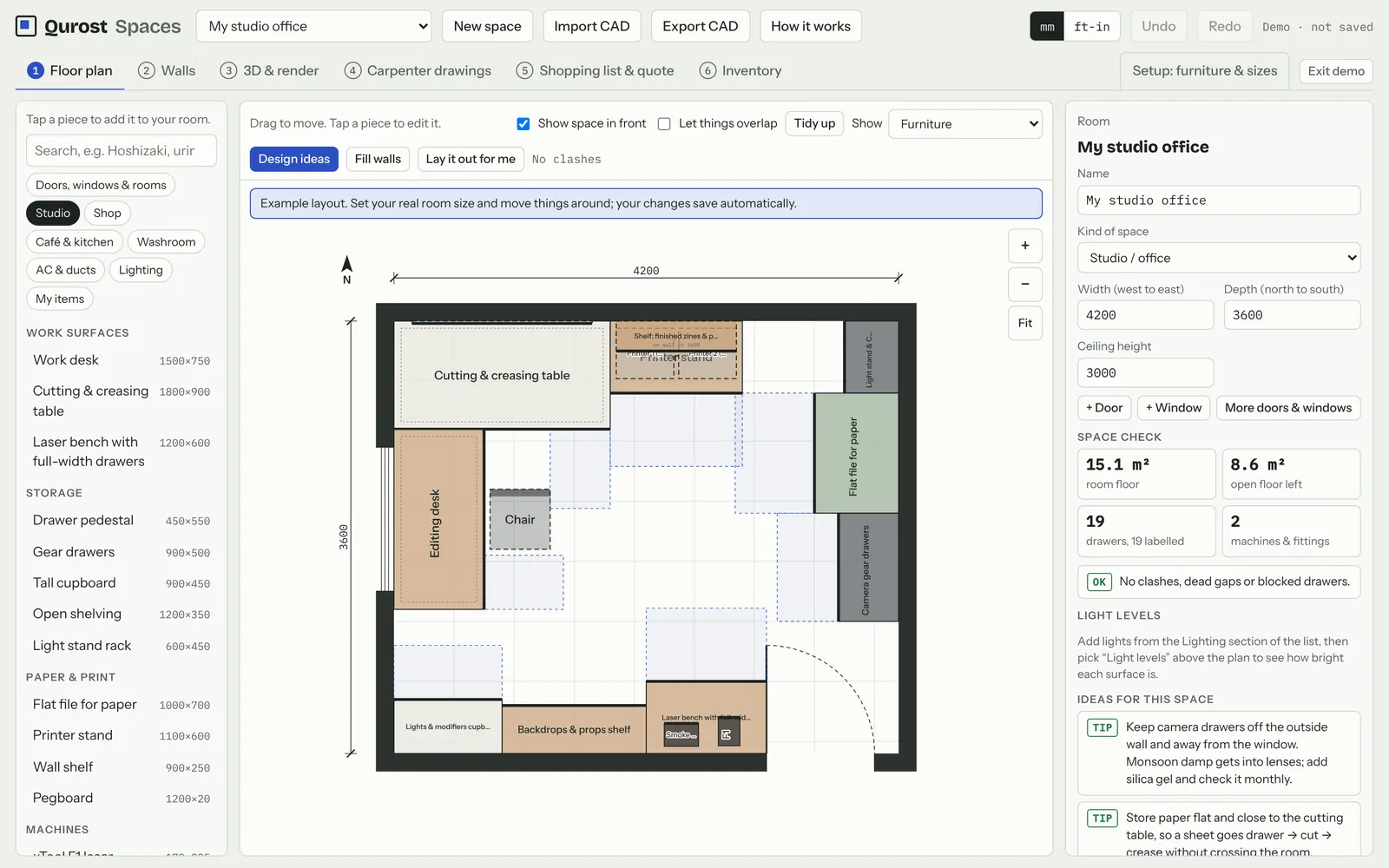Switch units to ft-in
Screen dimensions: 1389x868
[1092, 27]
